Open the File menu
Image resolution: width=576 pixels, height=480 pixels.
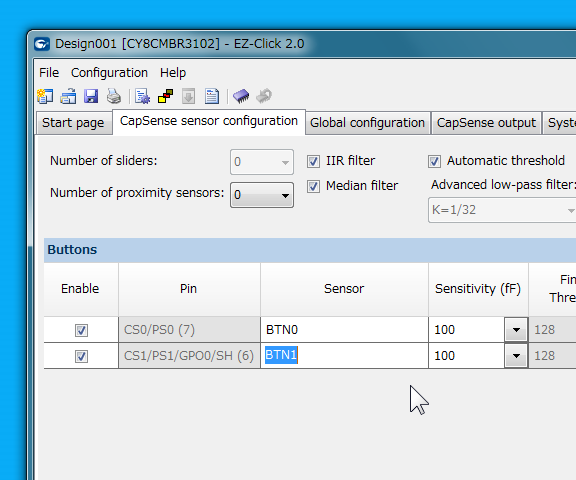[49, 73]
